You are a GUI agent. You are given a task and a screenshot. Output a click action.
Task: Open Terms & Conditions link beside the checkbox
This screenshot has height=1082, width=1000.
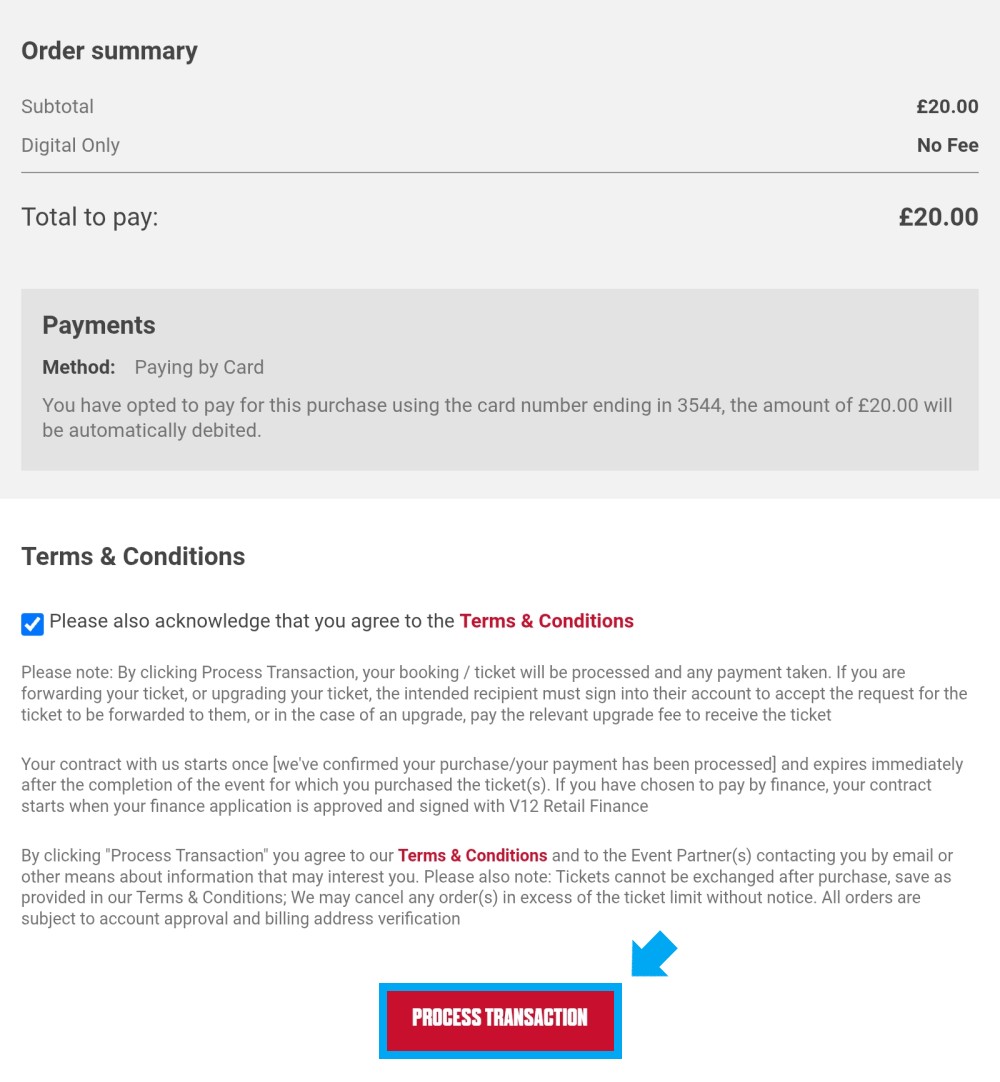547,621
